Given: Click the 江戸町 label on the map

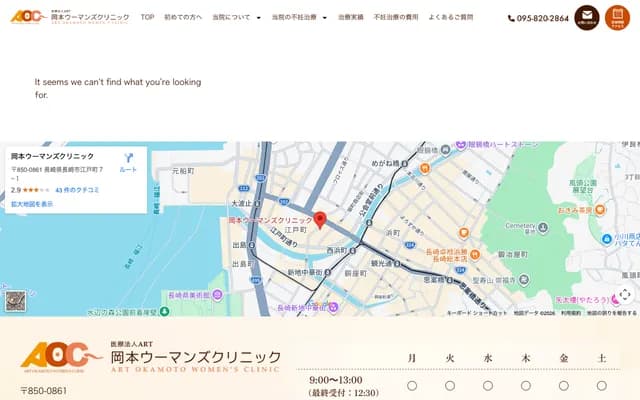Looking at the screenshot, I should 296,230.
